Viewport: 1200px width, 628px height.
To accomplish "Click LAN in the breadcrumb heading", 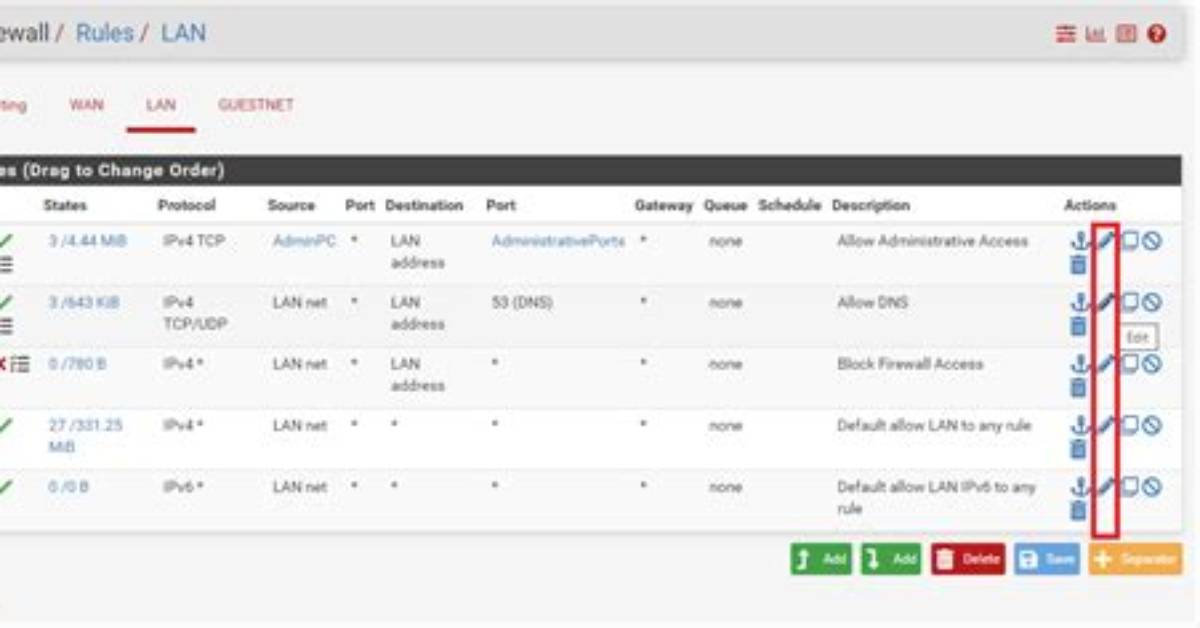I will click(183, 33).
